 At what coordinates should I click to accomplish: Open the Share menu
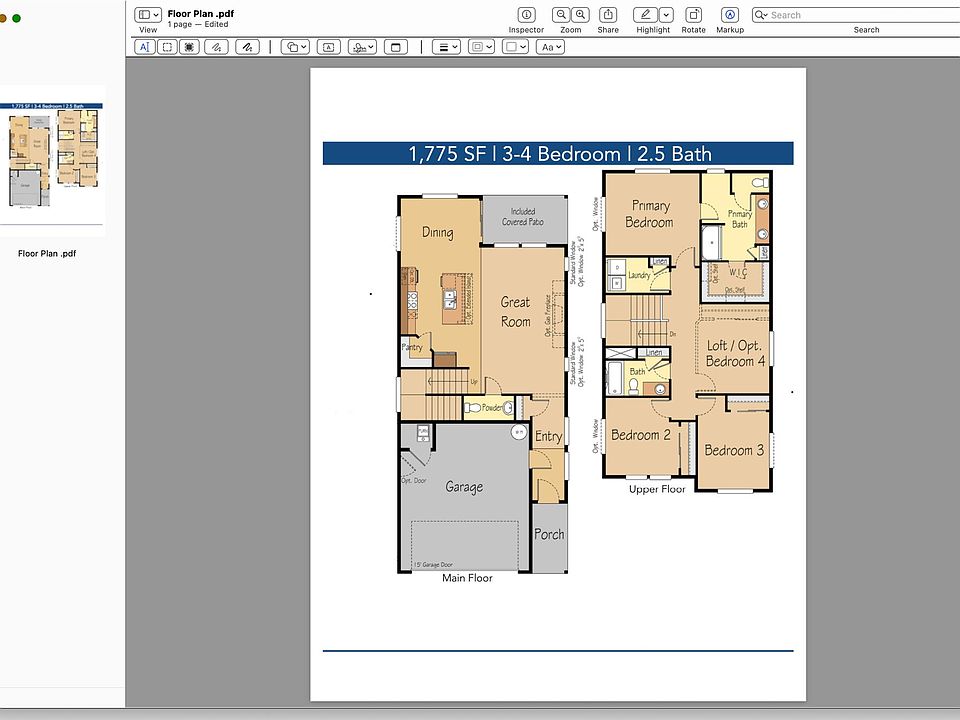[x=607, y=15]
